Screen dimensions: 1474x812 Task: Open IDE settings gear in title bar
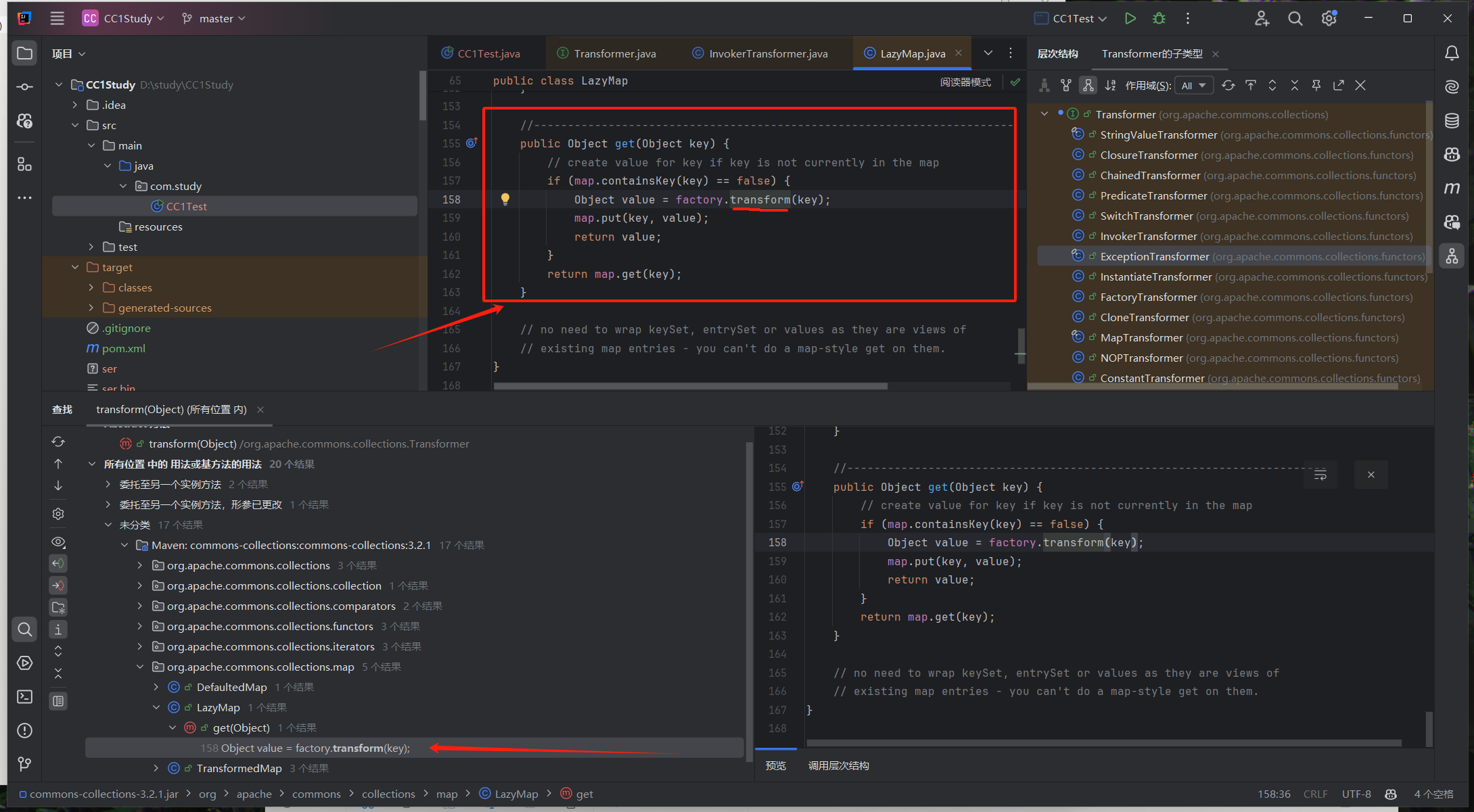tap(1329, 18)
